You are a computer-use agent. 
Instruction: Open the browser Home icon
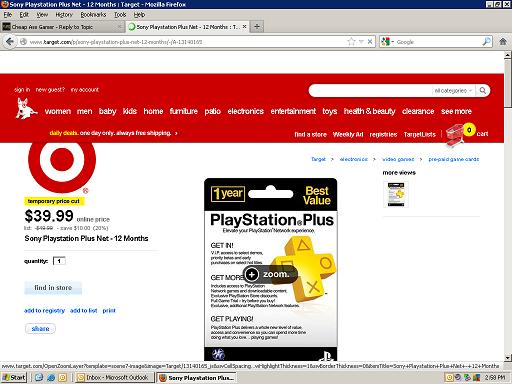(503, 42)
